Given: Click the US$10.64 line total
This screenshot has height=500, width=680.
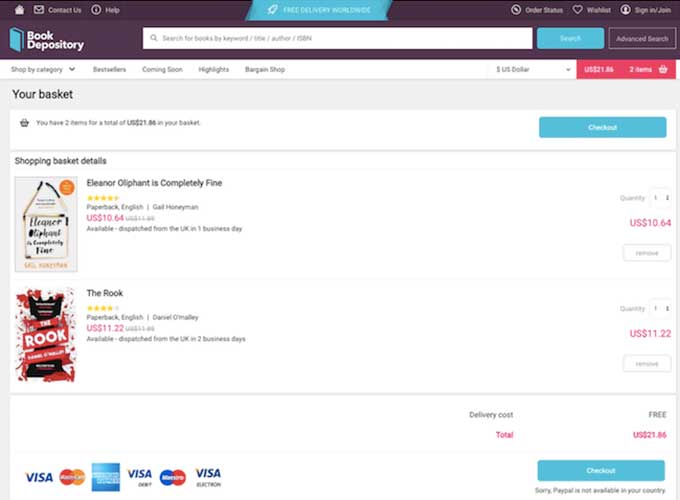Looking at the screenshot, I should 650,223.
